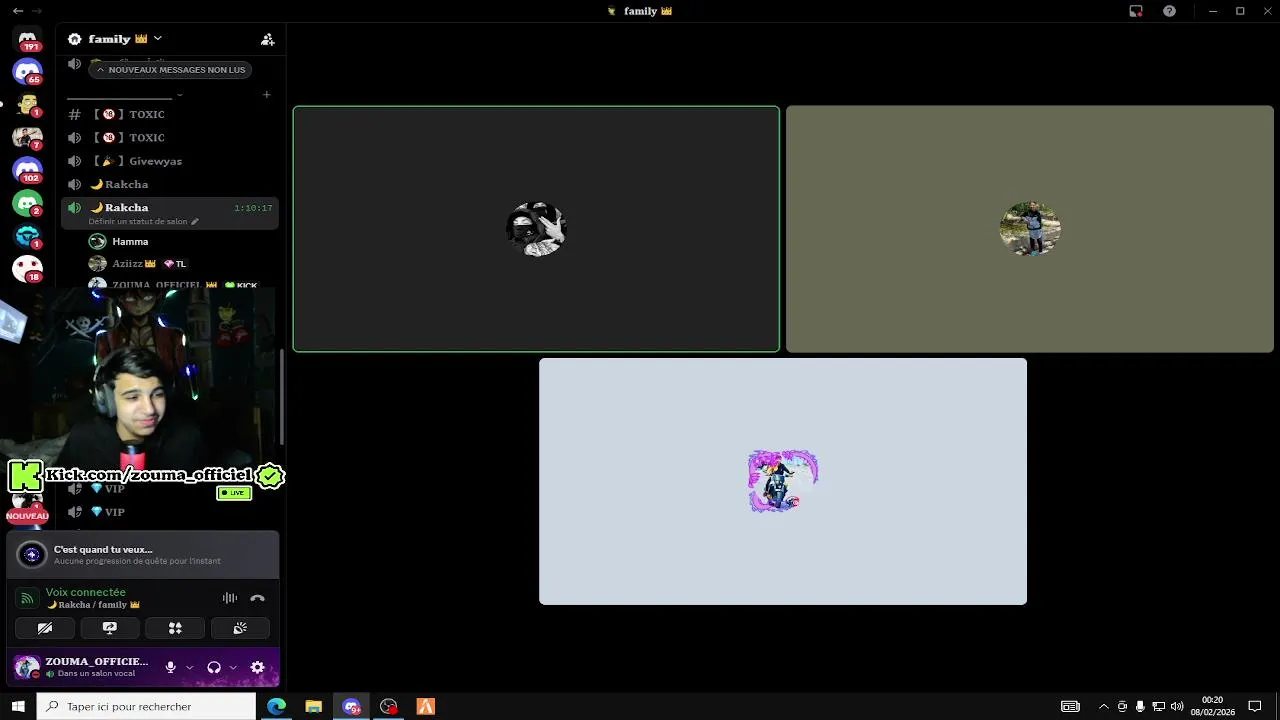Click Définir un statut de salon

[x=138, y=222]
